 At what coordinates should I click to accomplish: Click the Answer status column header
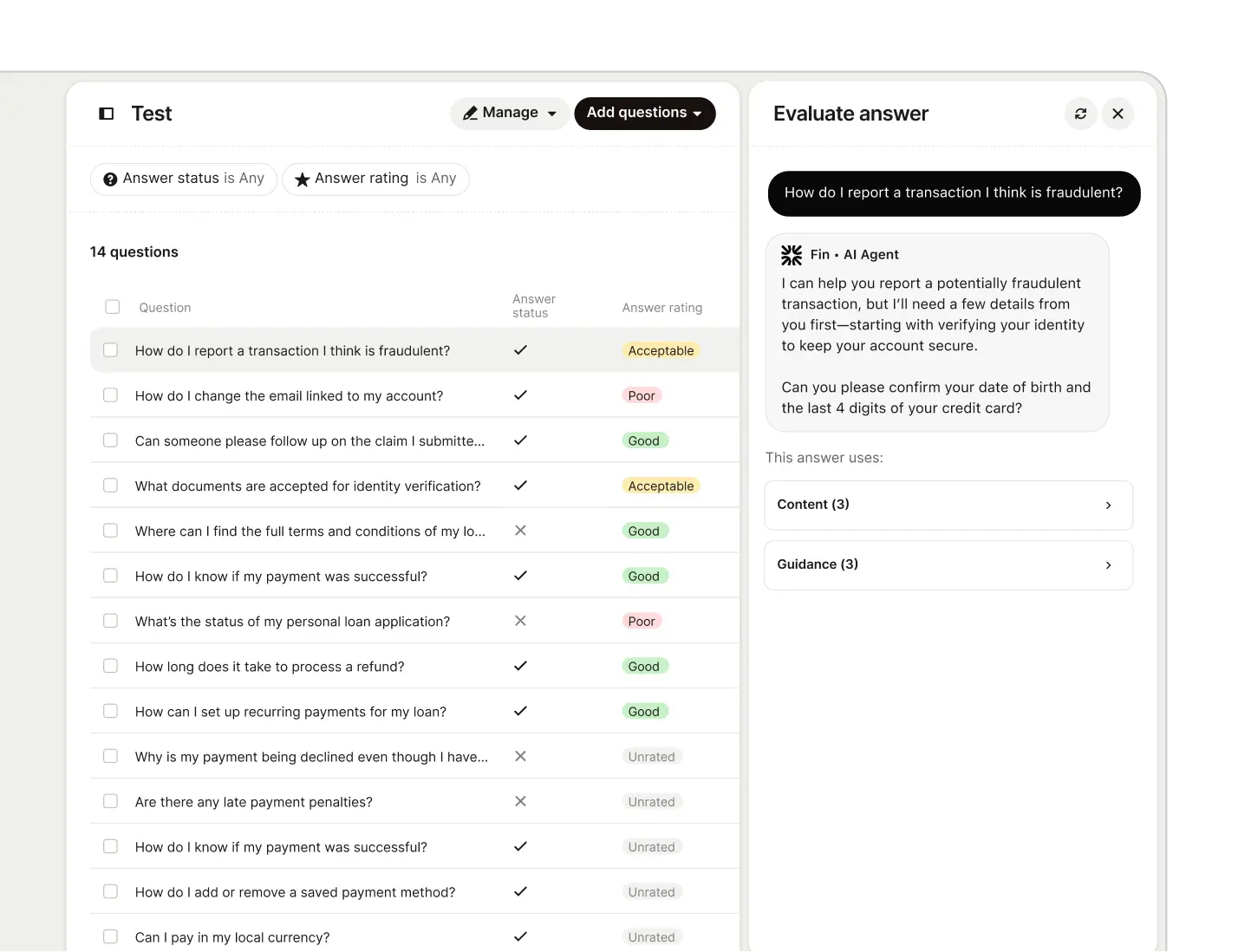pyautogui.click(x=533, y=306)
